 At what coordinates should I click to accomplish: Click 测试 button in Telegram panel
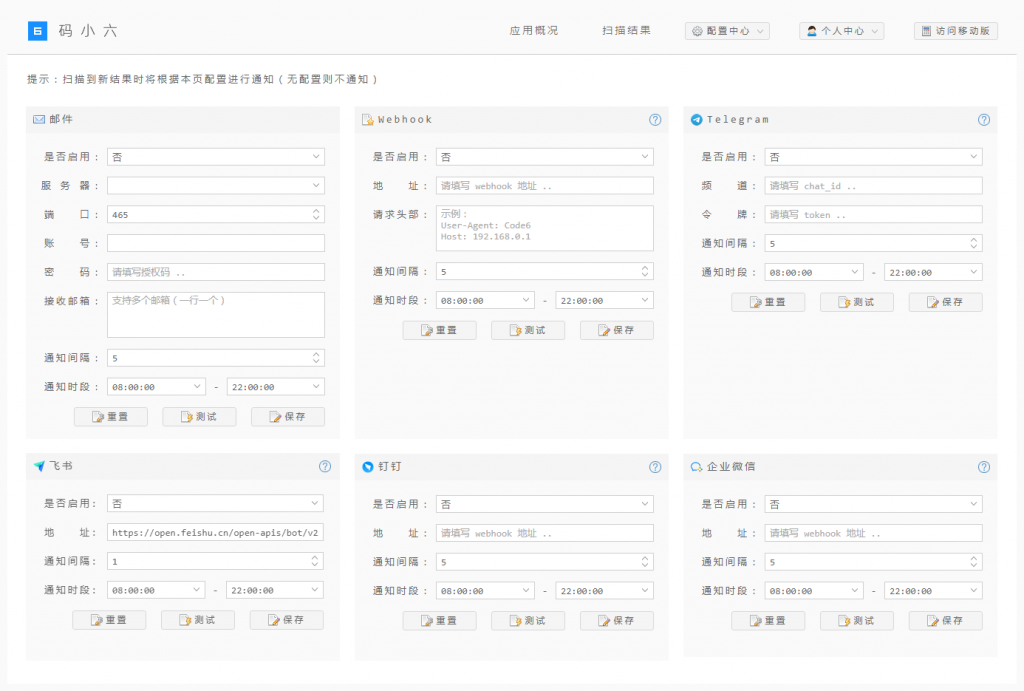(857, 302)
